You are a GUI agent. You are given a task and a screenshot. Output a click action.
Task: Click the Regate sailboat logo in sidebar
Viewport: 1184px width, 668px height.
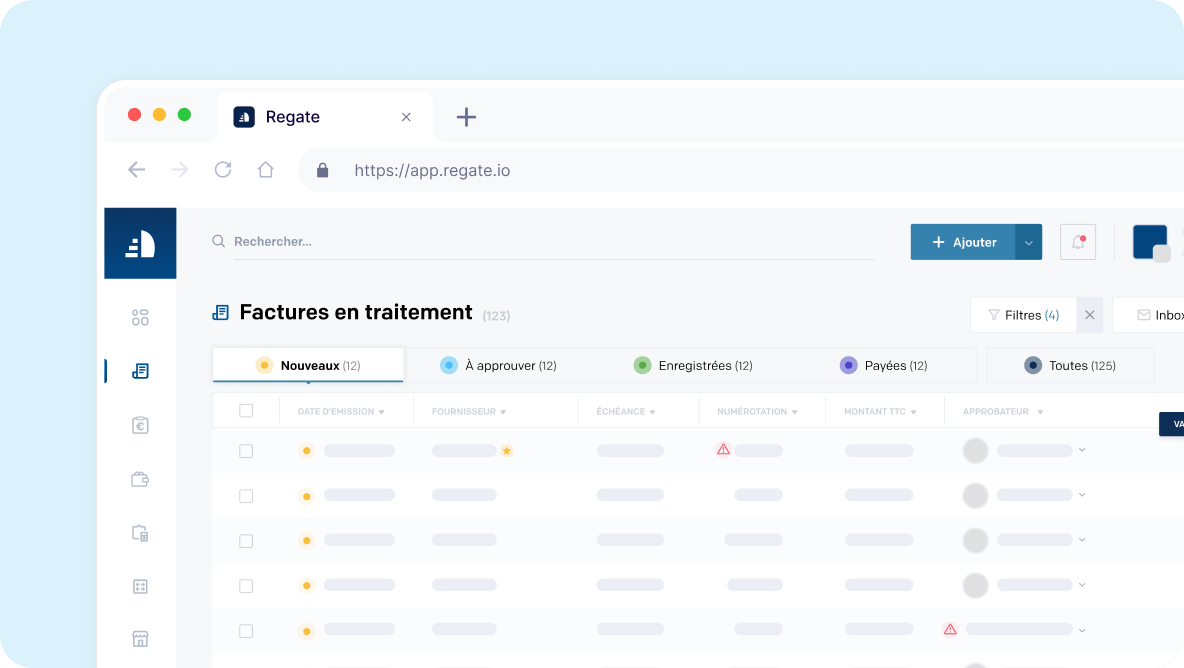[x=140, y=243]
